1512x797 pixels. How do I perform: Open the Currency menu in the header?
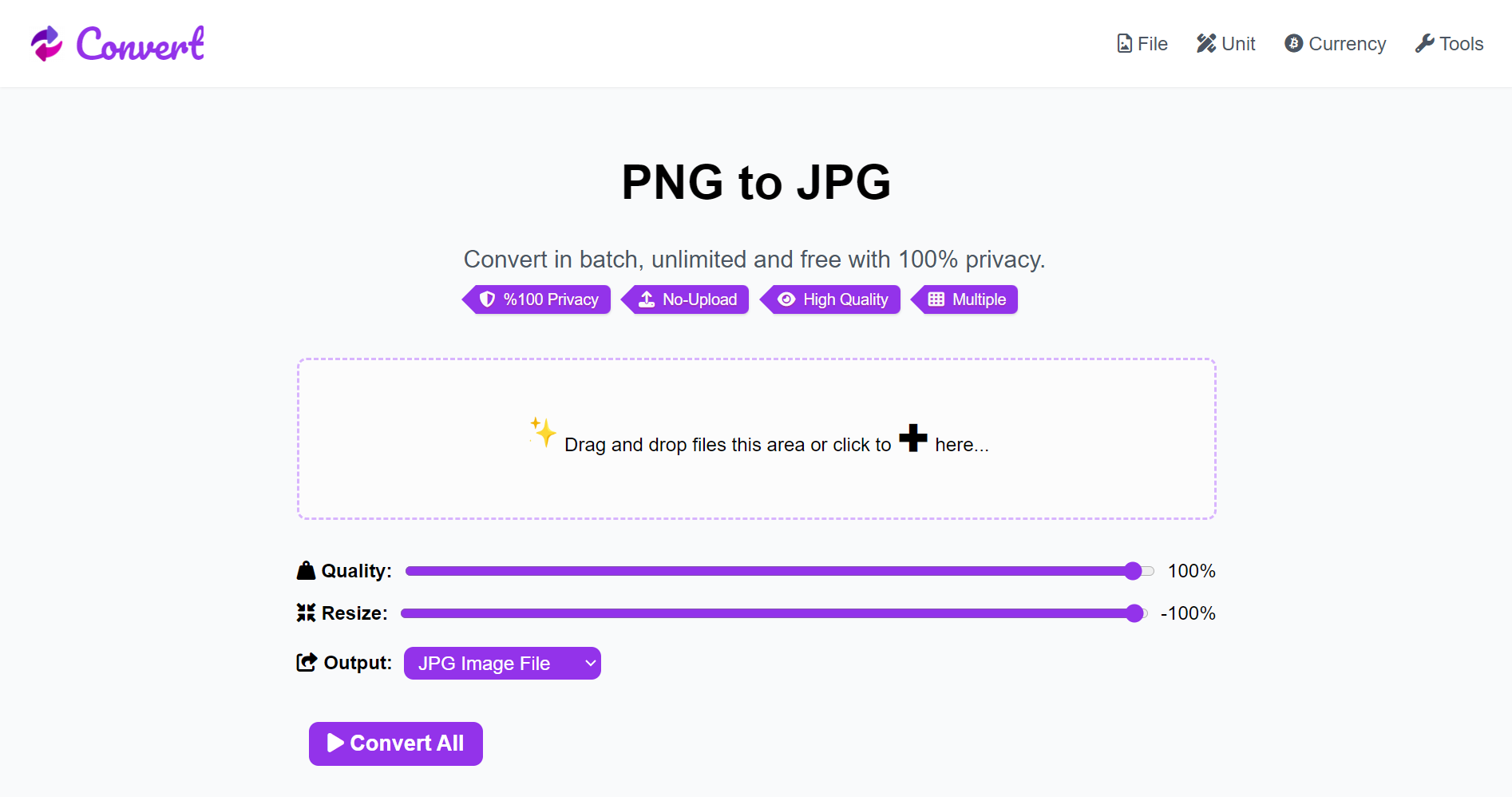(x=1335, y=43)
